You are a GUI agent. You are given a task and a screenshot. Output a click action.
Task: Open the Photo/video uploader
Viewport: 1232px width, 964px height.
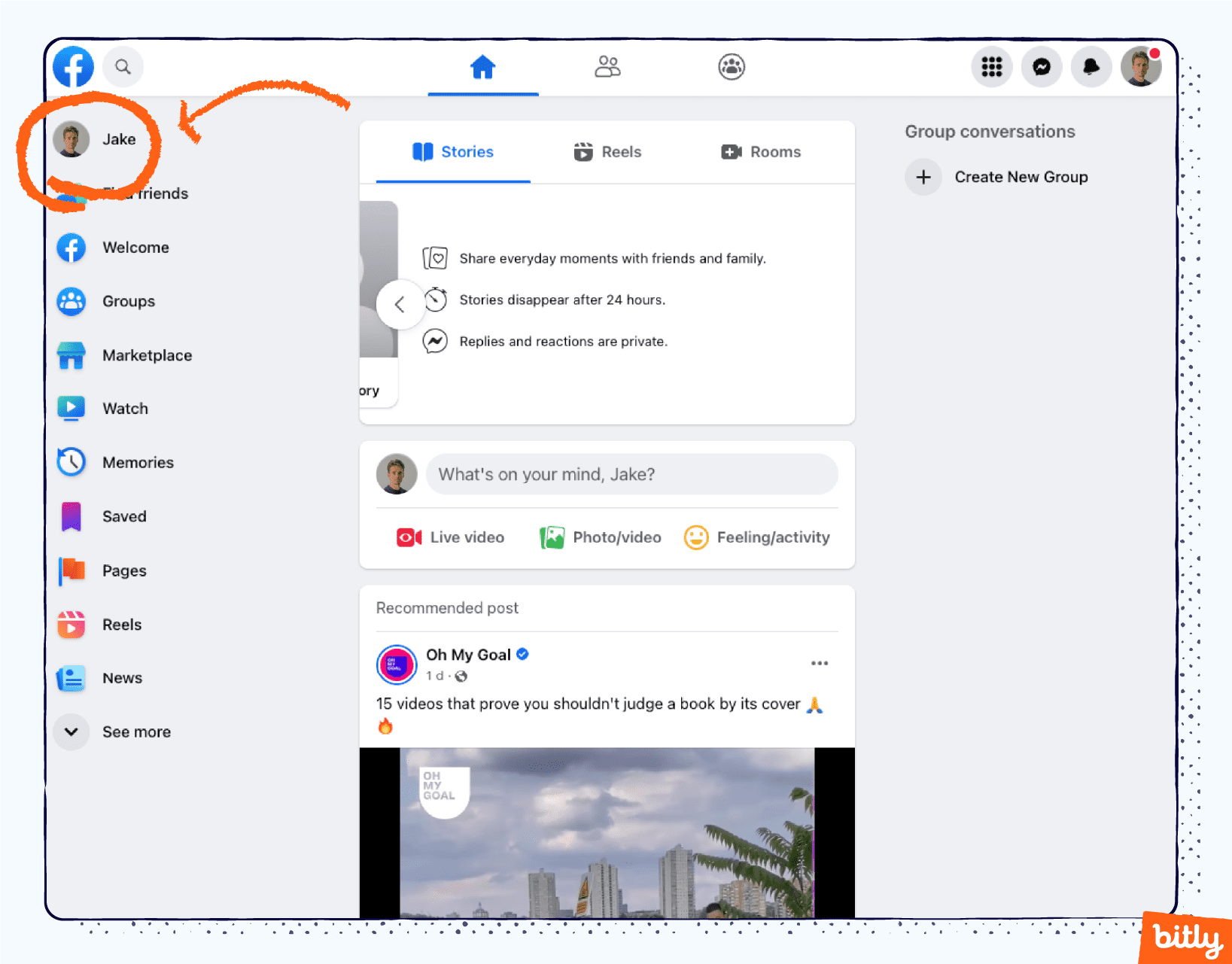coord(600,537)
